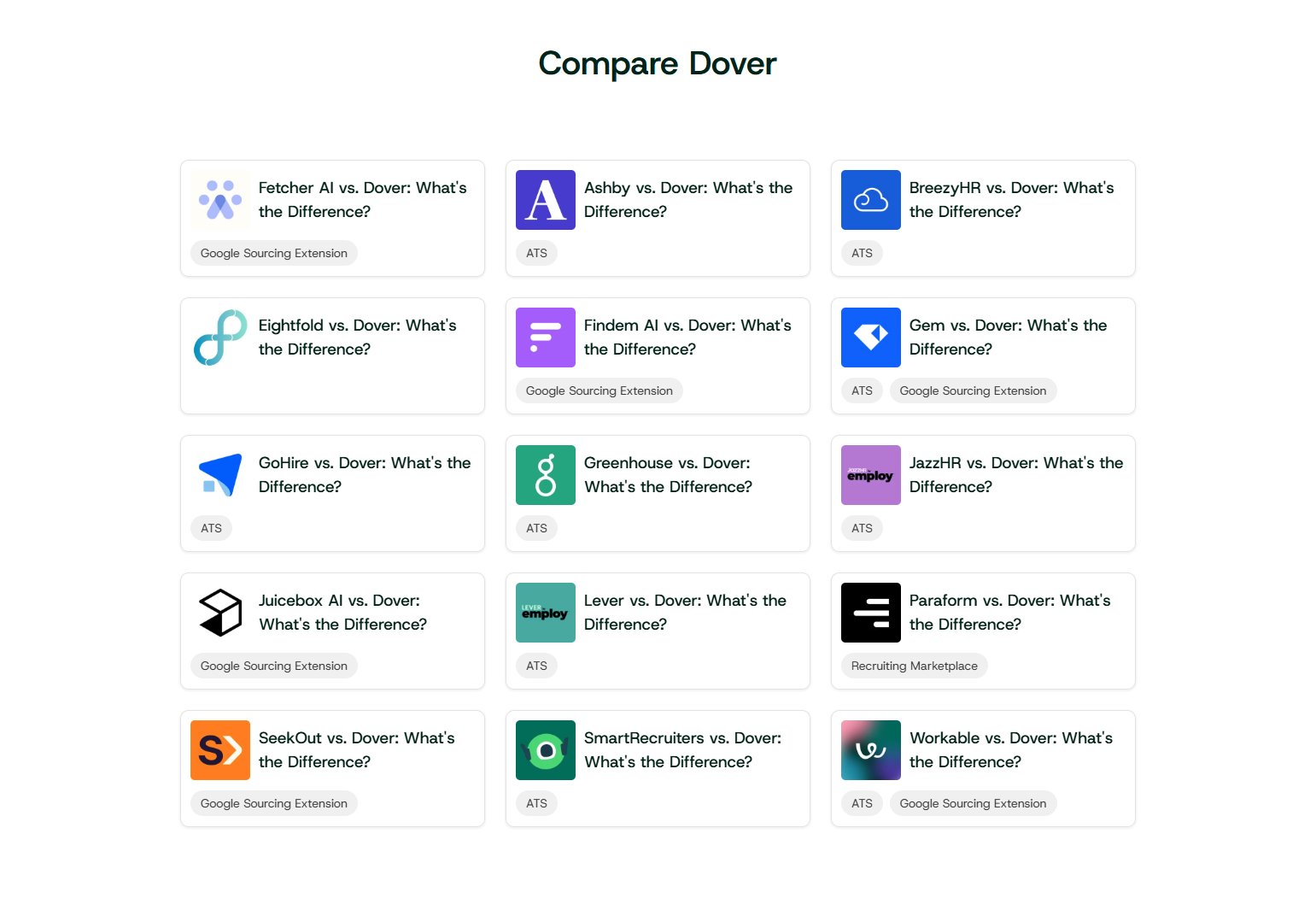Screen dimensions: 1316x904
Task: Click the Recruiting Marketplace tag on Paraform
Action: pyautogui.click(x=914, y=666)
